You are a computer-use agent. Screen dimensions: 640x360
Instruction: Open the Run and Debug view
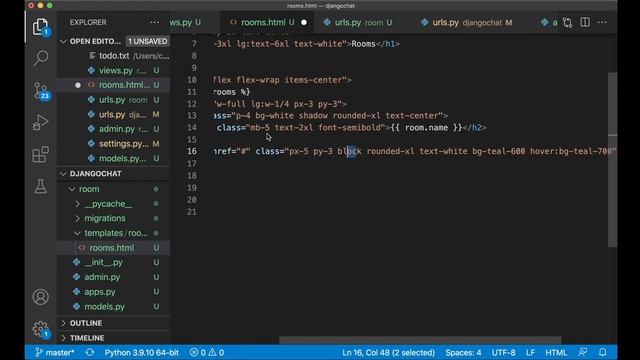[40, 122]
